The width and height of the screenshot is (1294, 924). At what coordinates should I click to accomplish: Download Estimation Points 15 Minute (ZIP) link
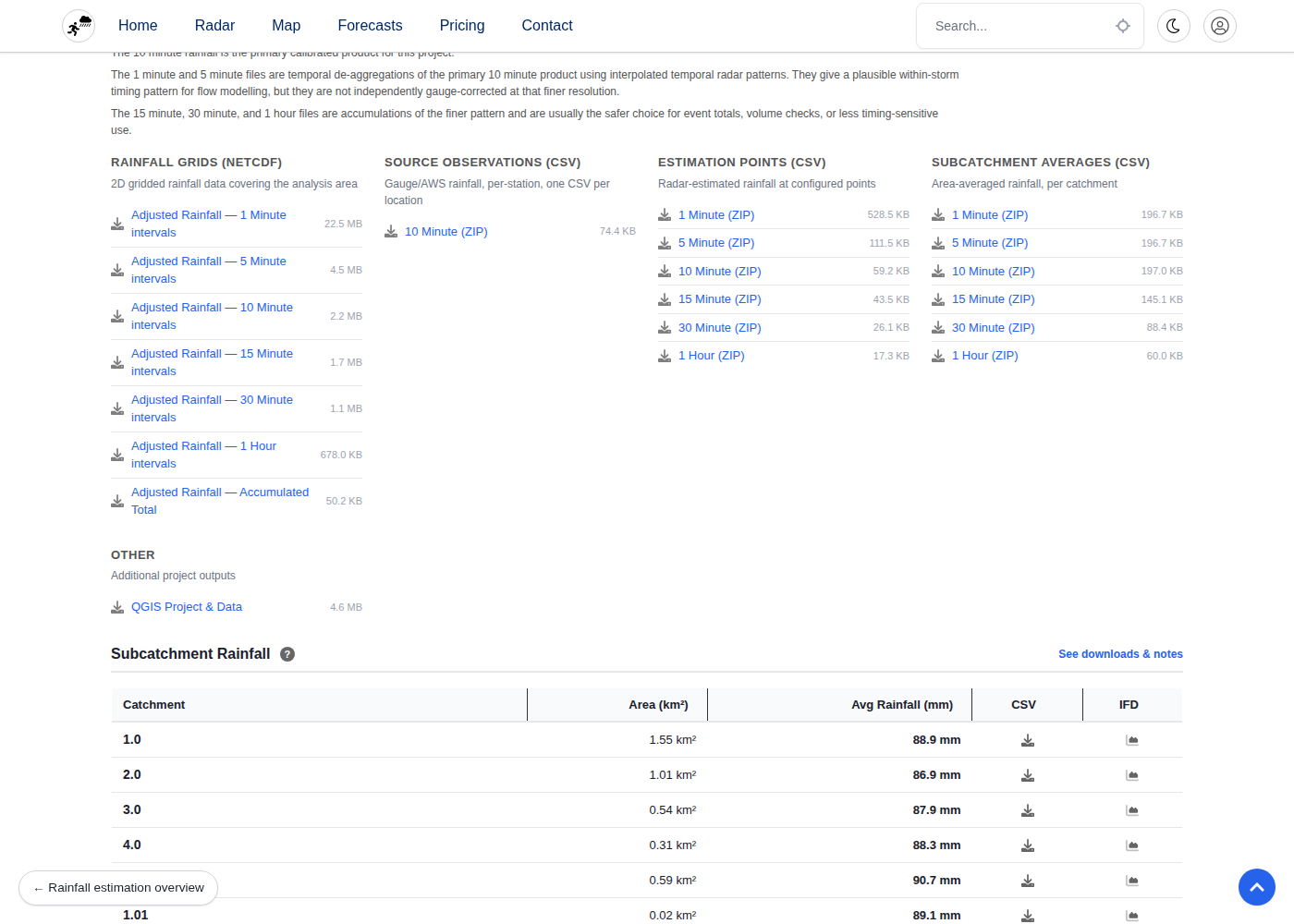tap(720, 299)
